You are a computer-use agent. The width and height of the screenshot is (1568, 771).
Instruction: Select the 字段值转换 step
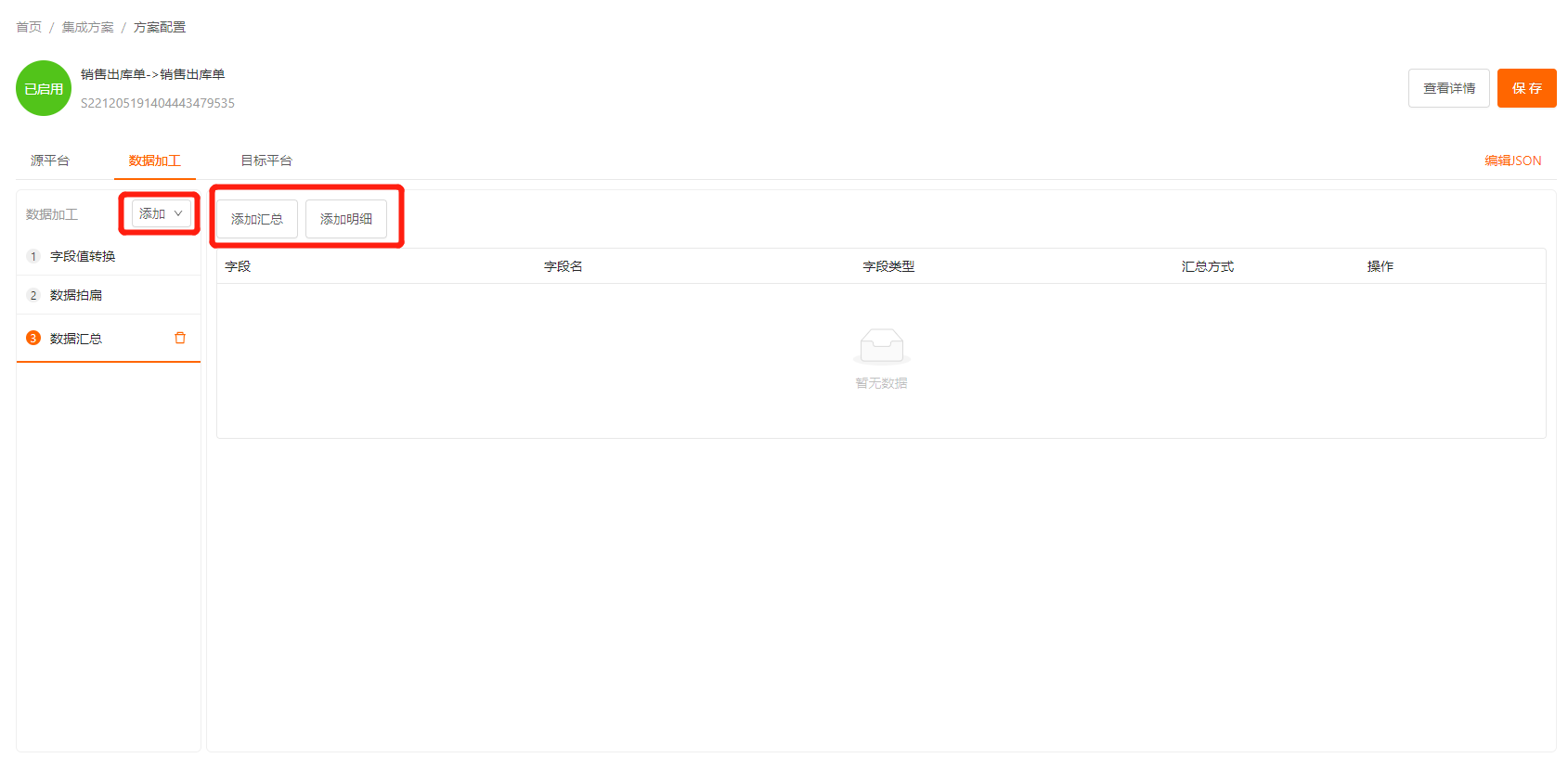(x=83, y=256)
